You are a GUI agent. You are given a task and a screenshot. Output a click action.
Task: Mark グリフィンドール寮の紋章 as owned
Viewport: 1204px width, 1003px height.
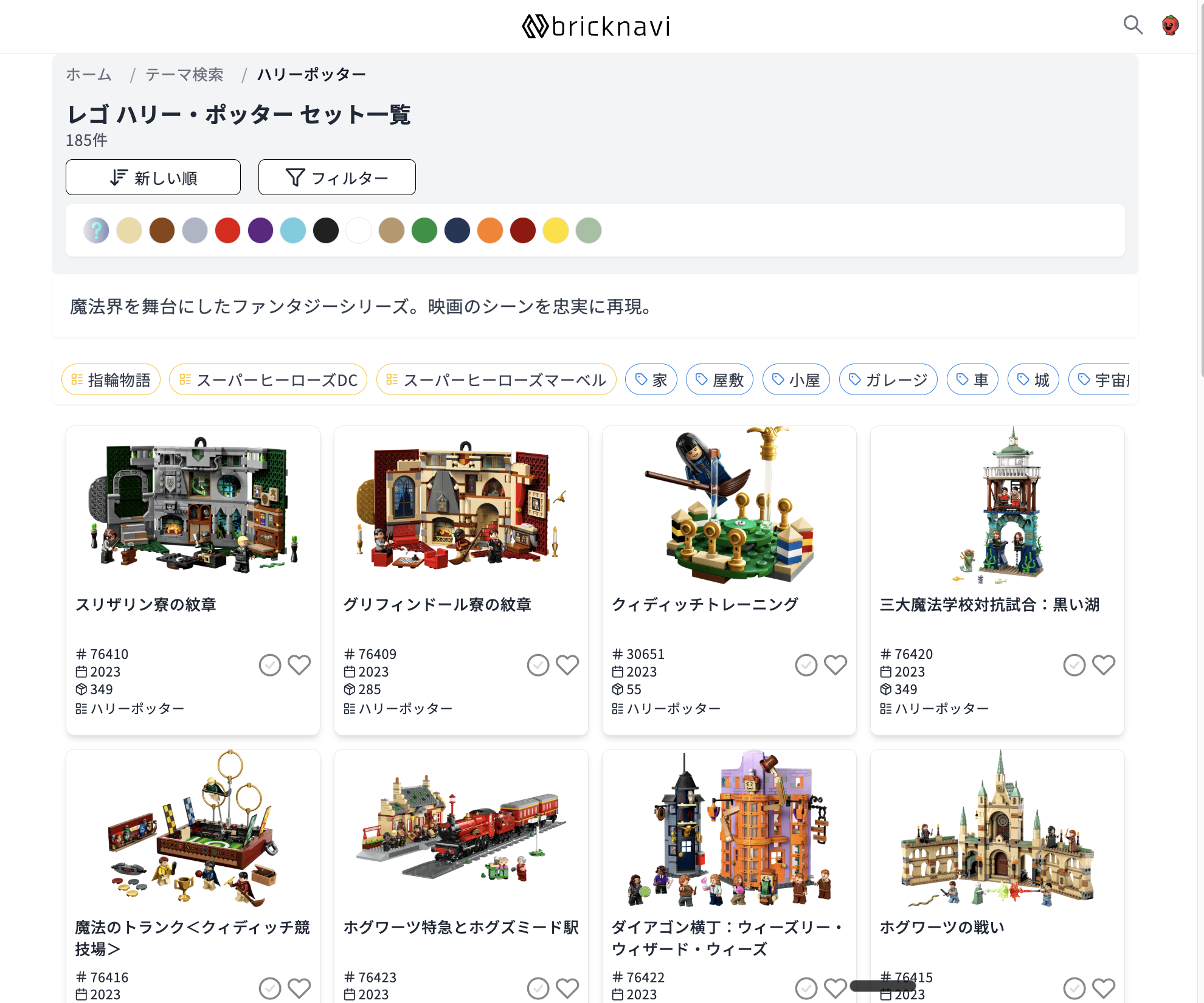click(x=538, y=665)
